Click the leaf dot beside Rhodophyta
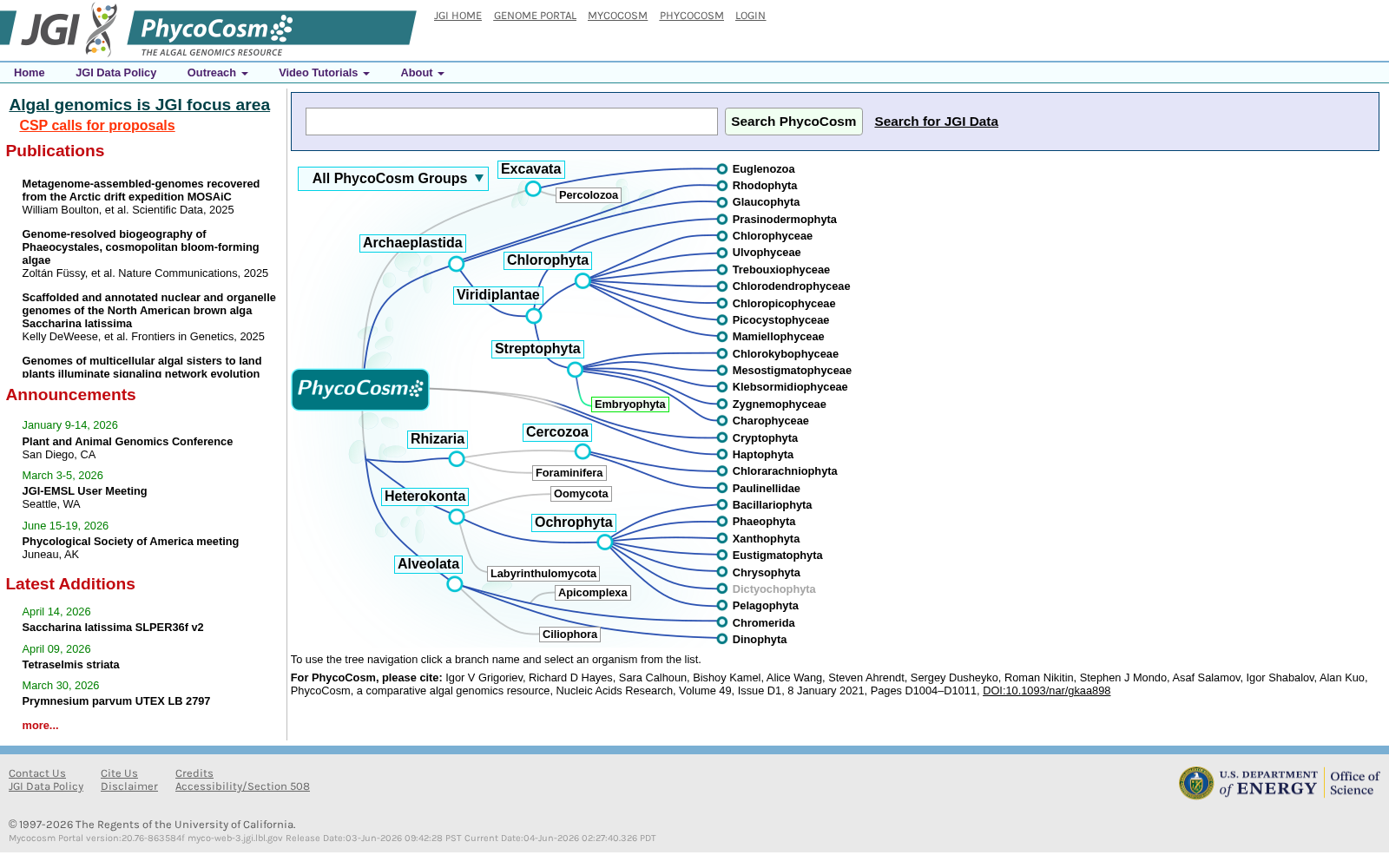1389x868 pixels. pyautogui.click(x=722, y=186)
